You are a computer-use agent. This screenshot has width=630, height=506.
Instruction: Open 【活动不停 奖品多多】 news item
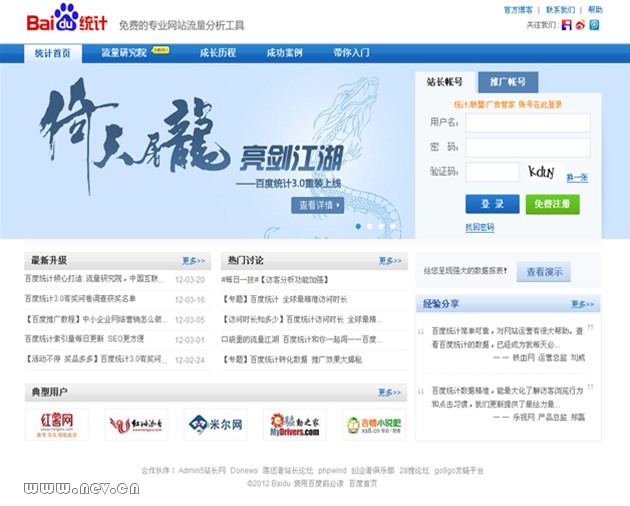click(96, 359)
